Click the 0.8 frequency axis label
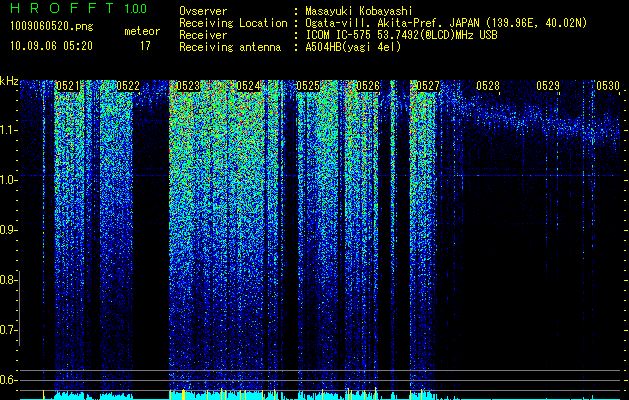This screenshot has width=629, height=400. (x=8, y=280)
